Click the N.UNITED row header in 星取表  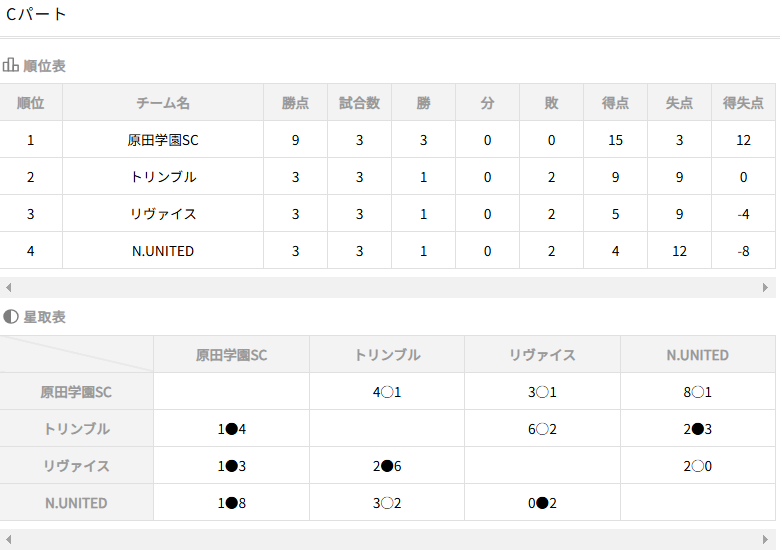pyautogui.click(x=76, y=503)
